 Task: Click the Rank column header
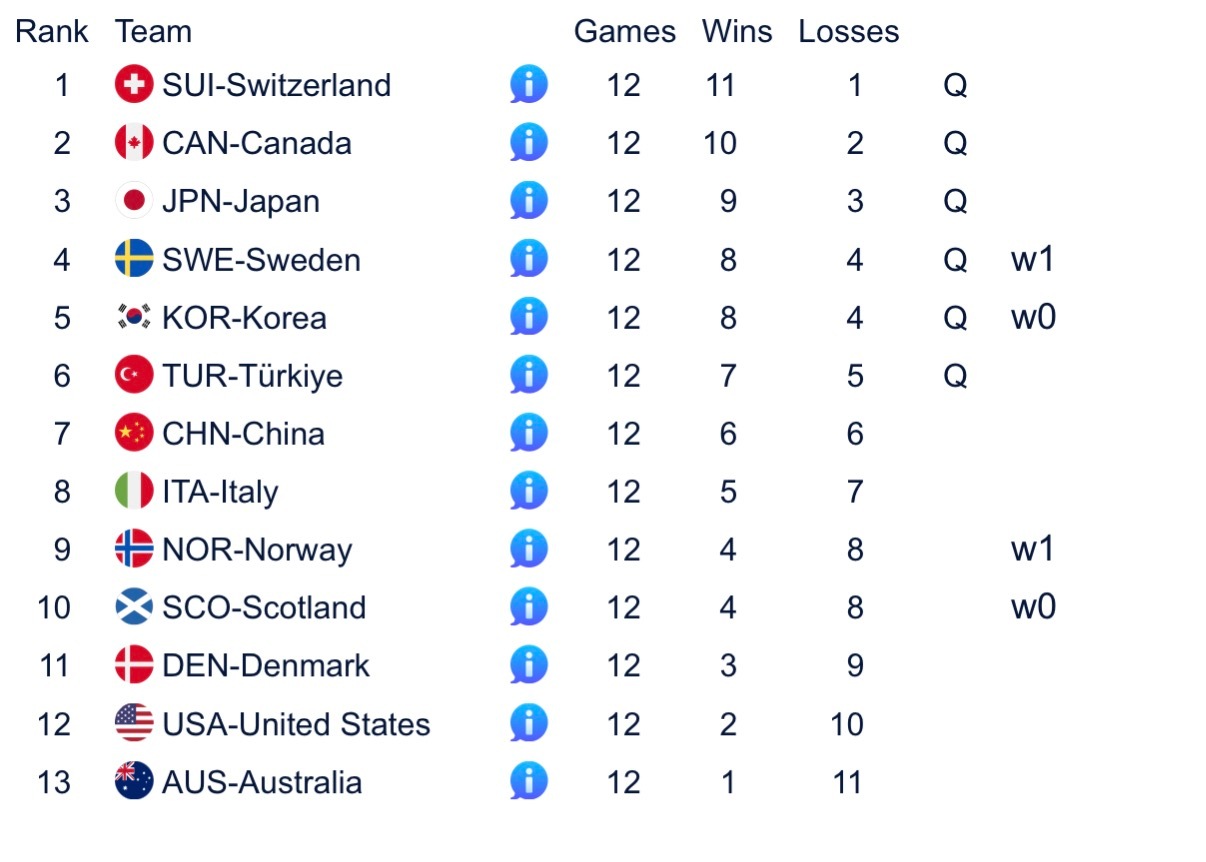(x=52, y=32)
